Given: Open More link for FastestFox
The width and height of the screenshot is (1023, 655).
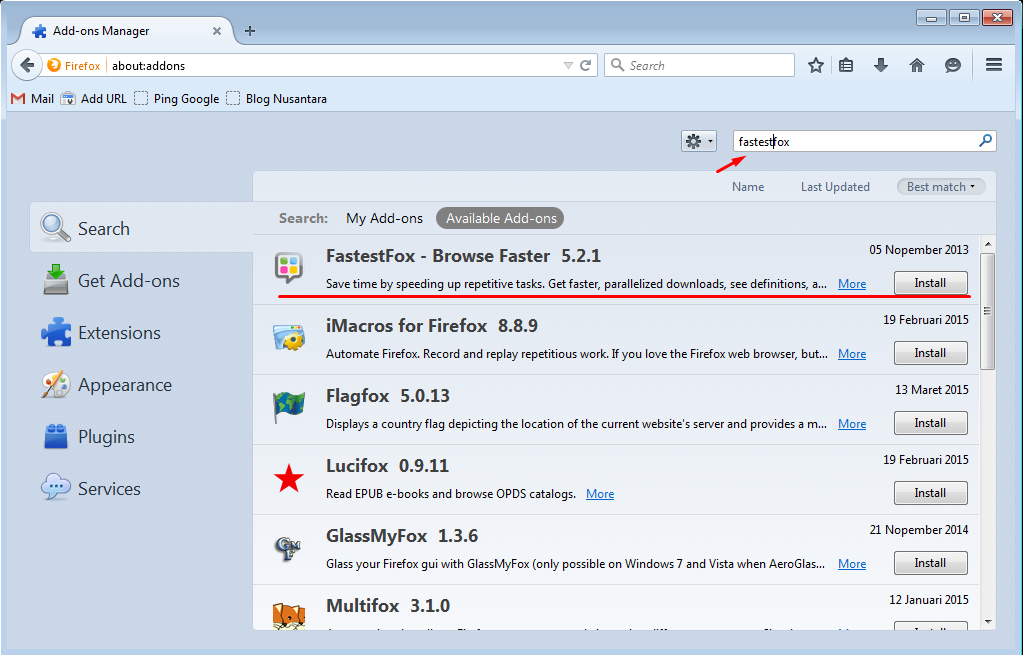Looking at the screenshot, I should [x=852, y=284].
